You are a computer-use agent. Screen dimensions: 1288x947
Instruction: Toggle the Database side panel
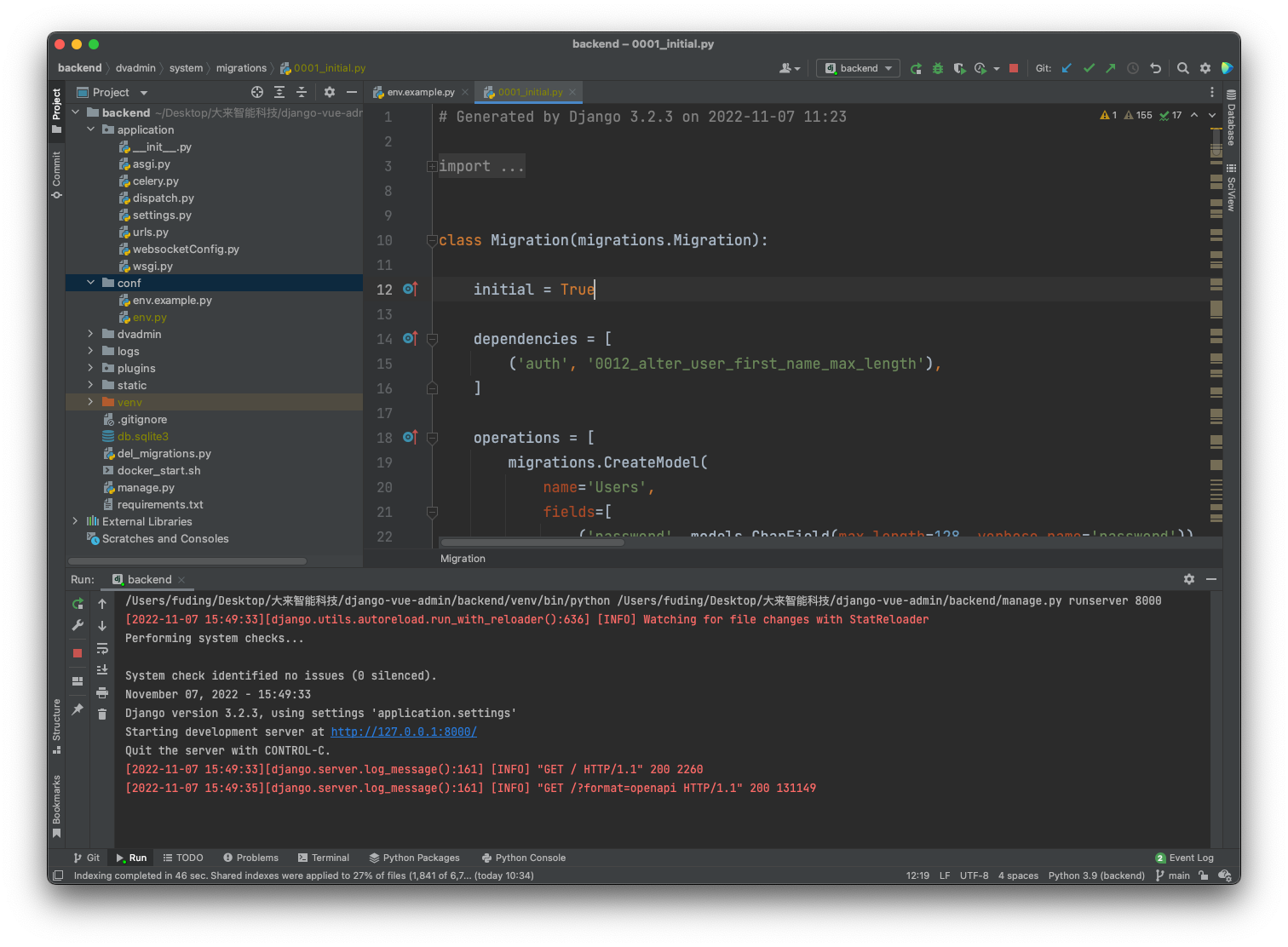(x=1231, y=117)
